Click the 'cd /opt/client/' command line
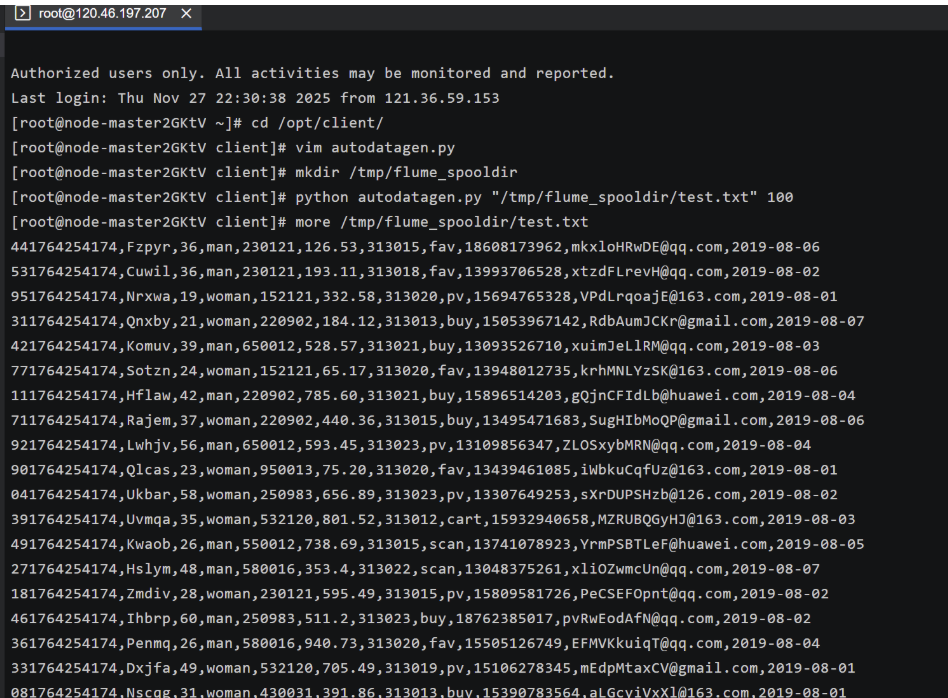948x698 pixels. click(197, 123)
